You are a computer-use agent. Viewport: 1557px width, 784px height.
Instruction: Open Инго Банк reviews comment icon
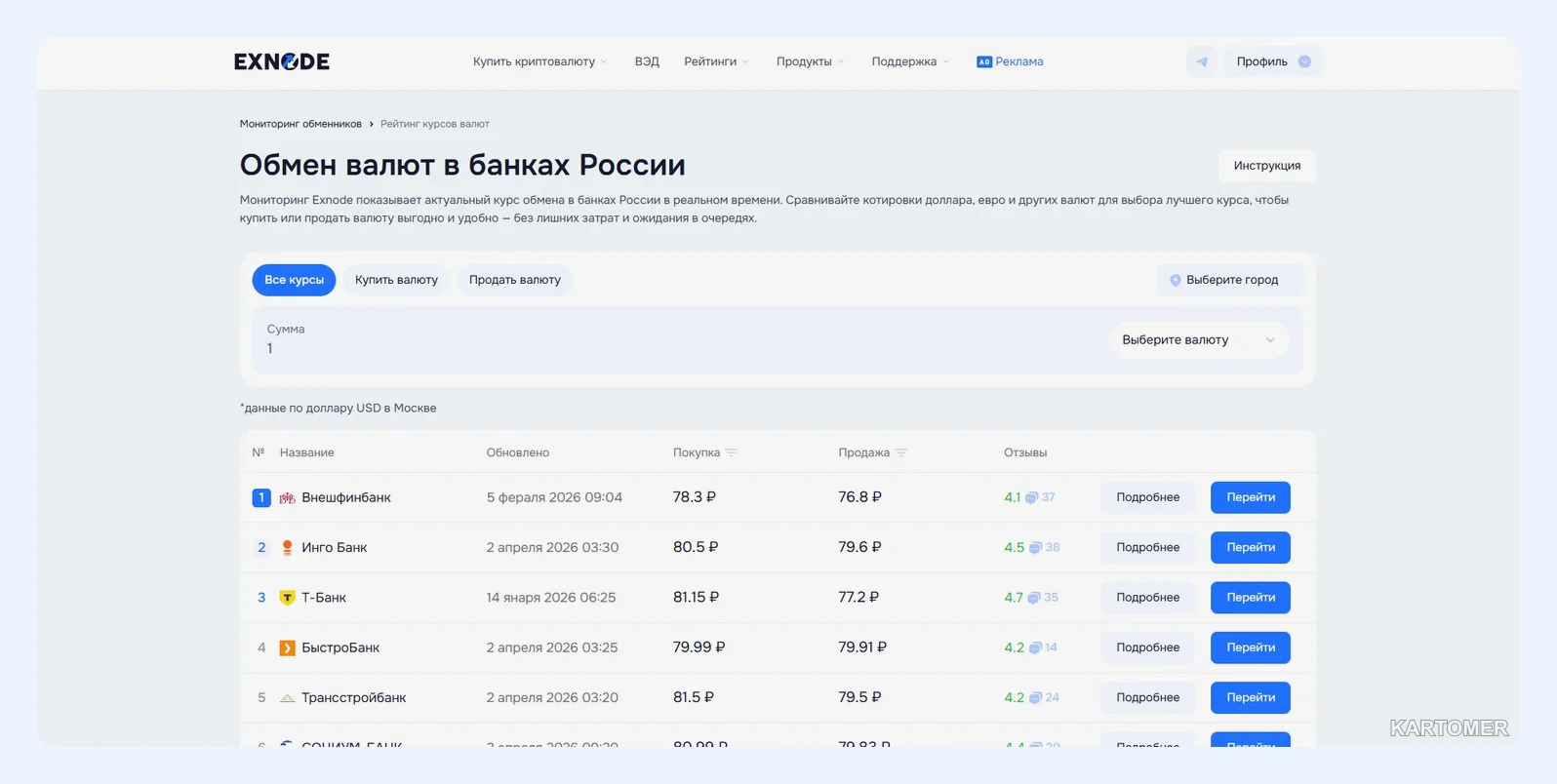pos(1035,548)
